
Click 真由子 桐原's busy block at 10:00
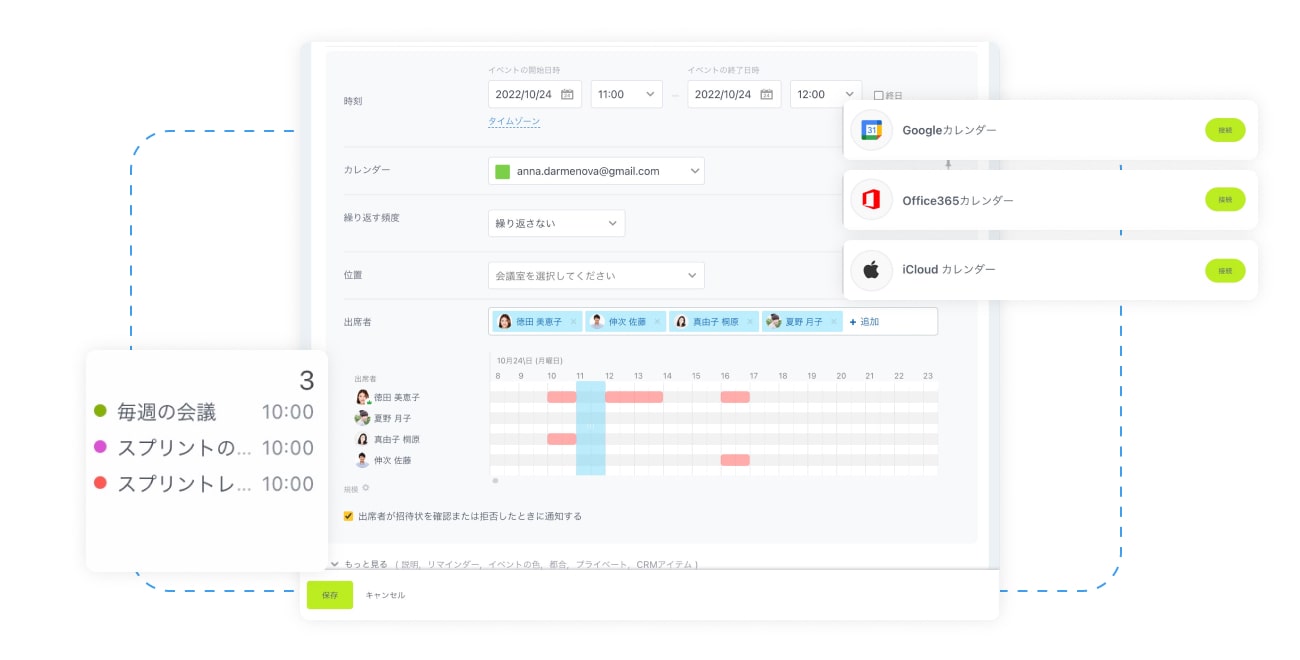pyautogui.click(x=561, y=439)
